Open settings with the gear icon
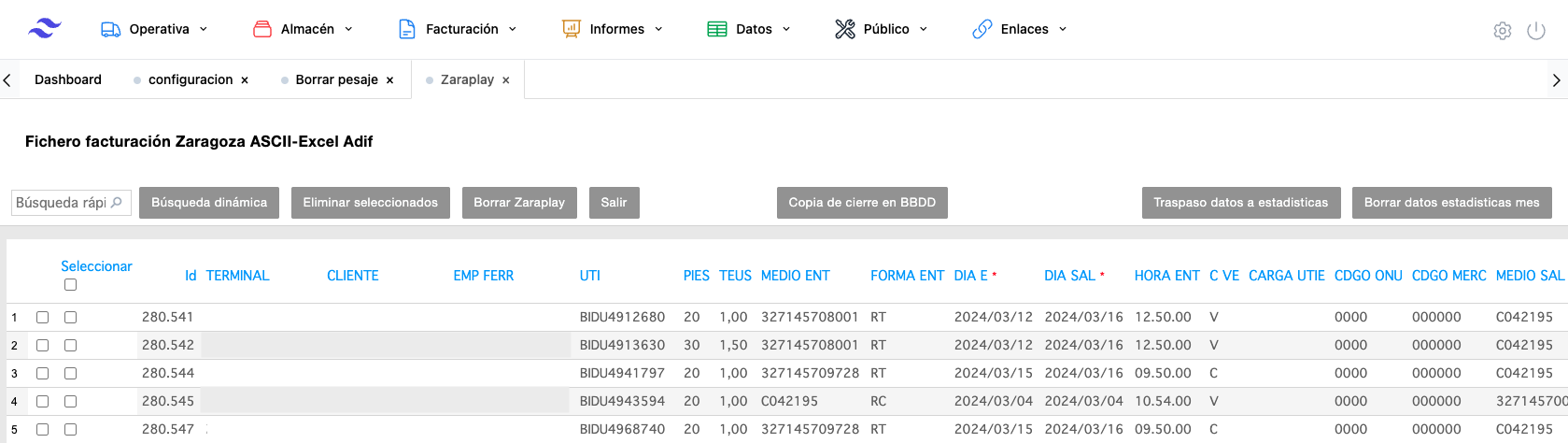 coord(1502,31)
